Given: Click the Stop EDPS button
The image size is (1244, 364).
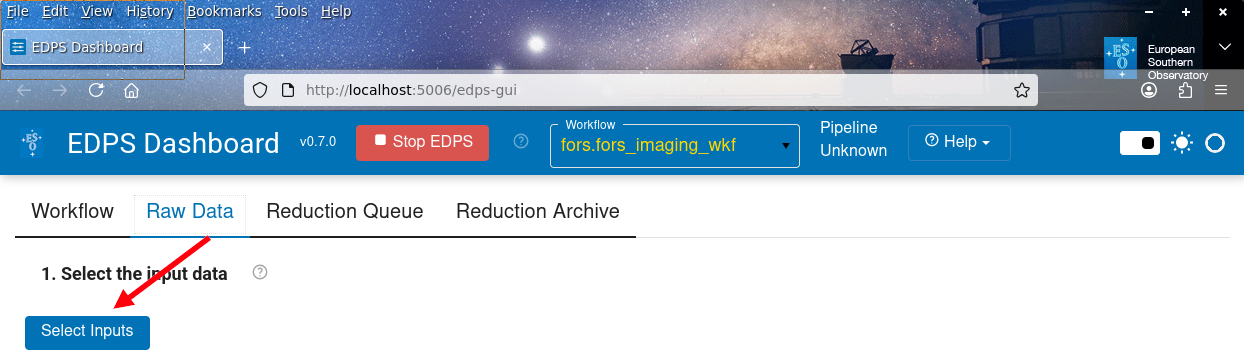Looking at the screenshot, I should [423, 142].
